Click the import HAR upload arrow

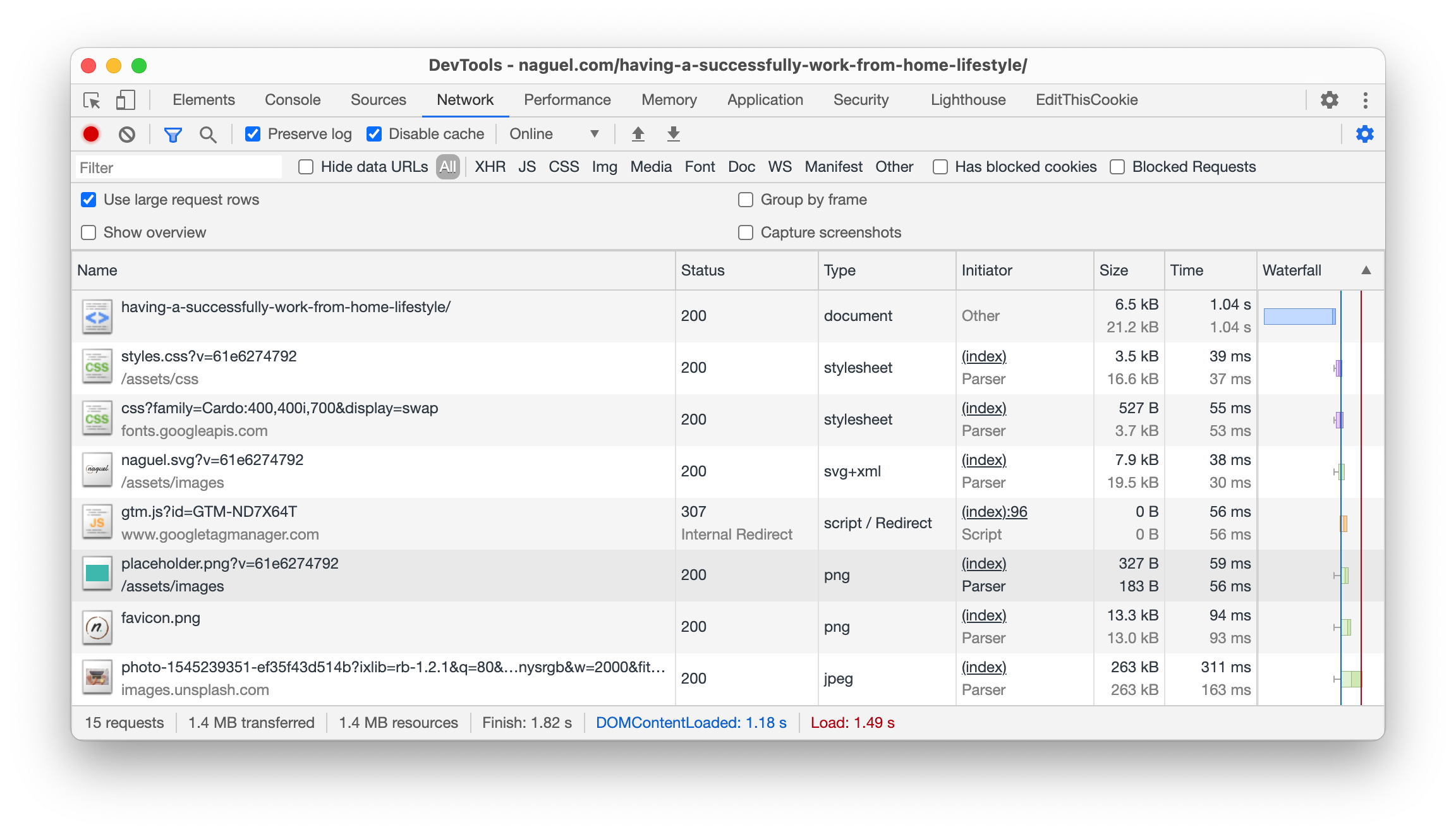tap(638, 134)
